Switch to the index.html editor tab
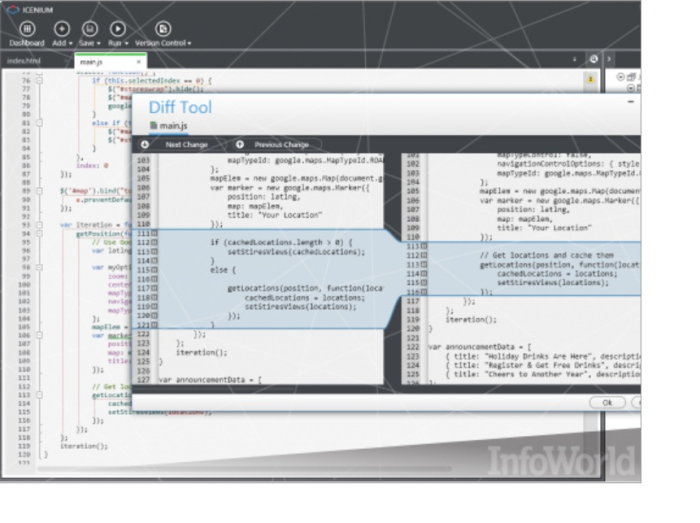 24,61
